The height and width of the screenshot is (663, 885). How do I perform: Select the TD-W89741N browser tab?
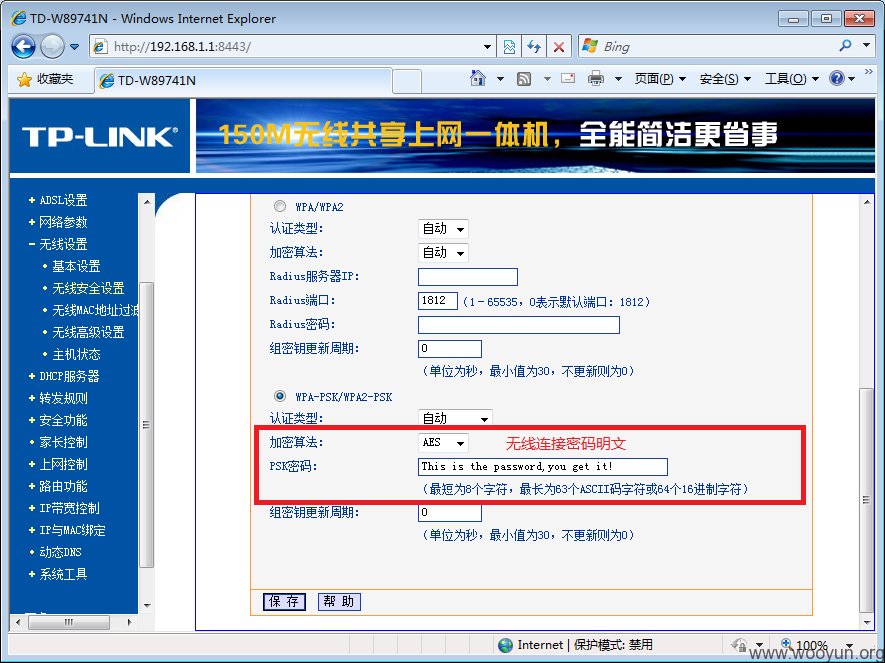tap(243, 81)
